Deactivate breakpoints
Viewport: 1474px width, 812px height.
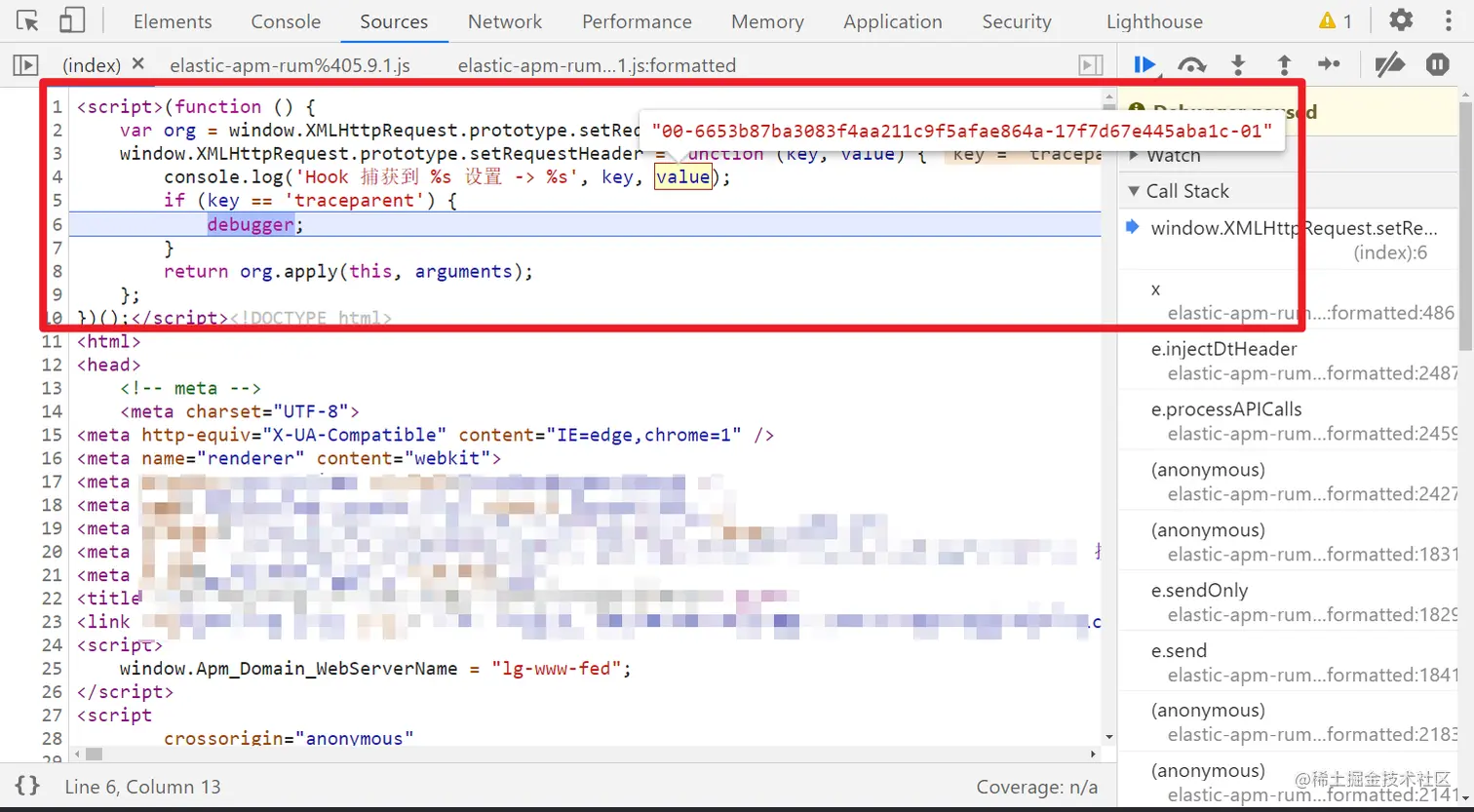point(1389,64)
